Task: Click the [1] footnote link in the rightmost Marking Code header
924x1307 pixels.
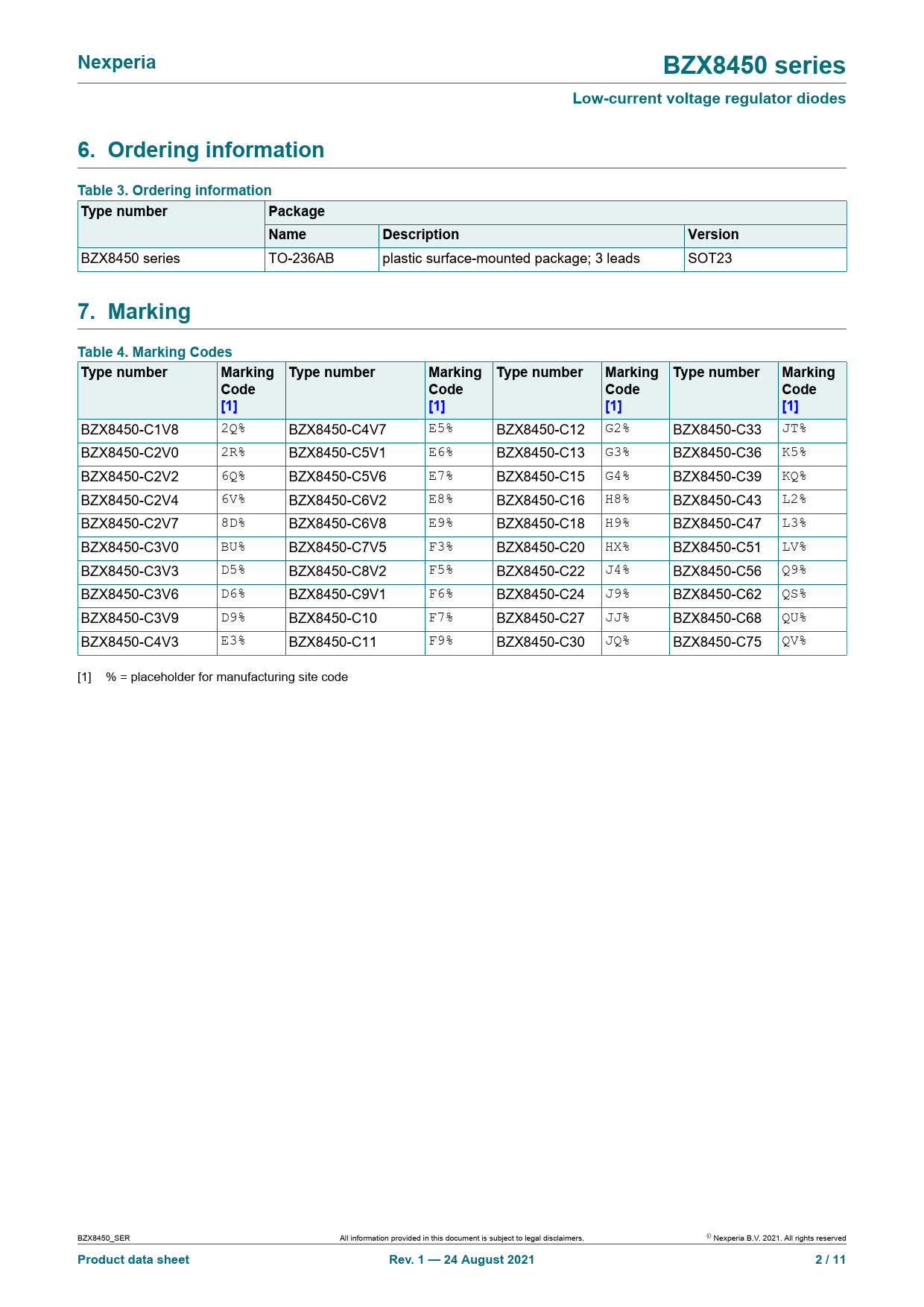Action: (x=790, y=407)
